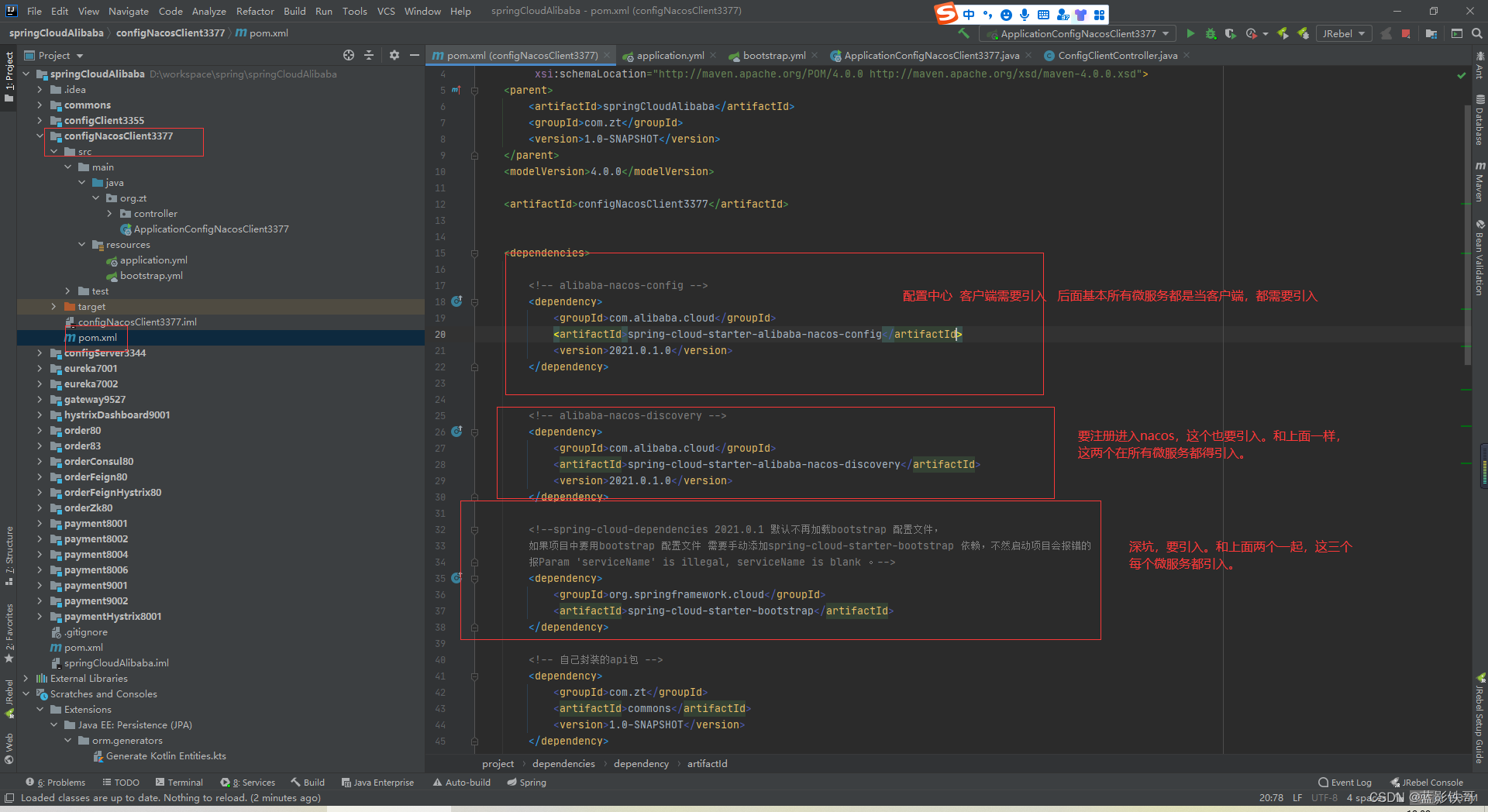1488x812 pixels.
Task: Expand the target folder
Action: [x=53, y=306]
